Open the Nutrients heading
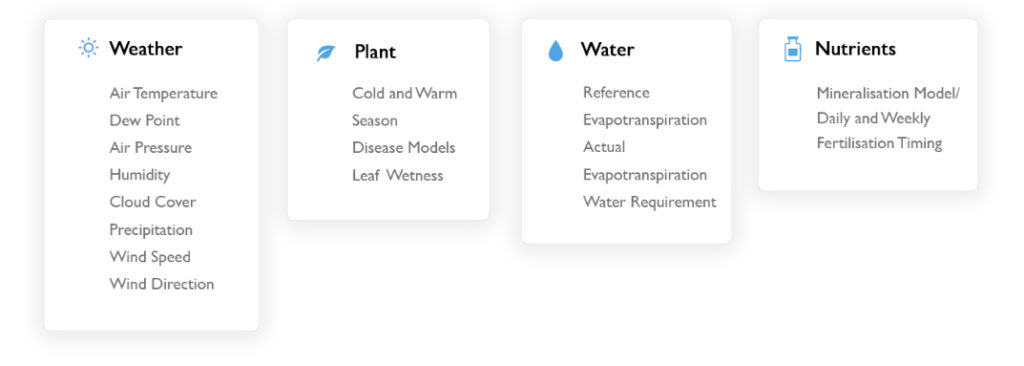Screen dimensions: 1024x366 [x=856, y=48]
